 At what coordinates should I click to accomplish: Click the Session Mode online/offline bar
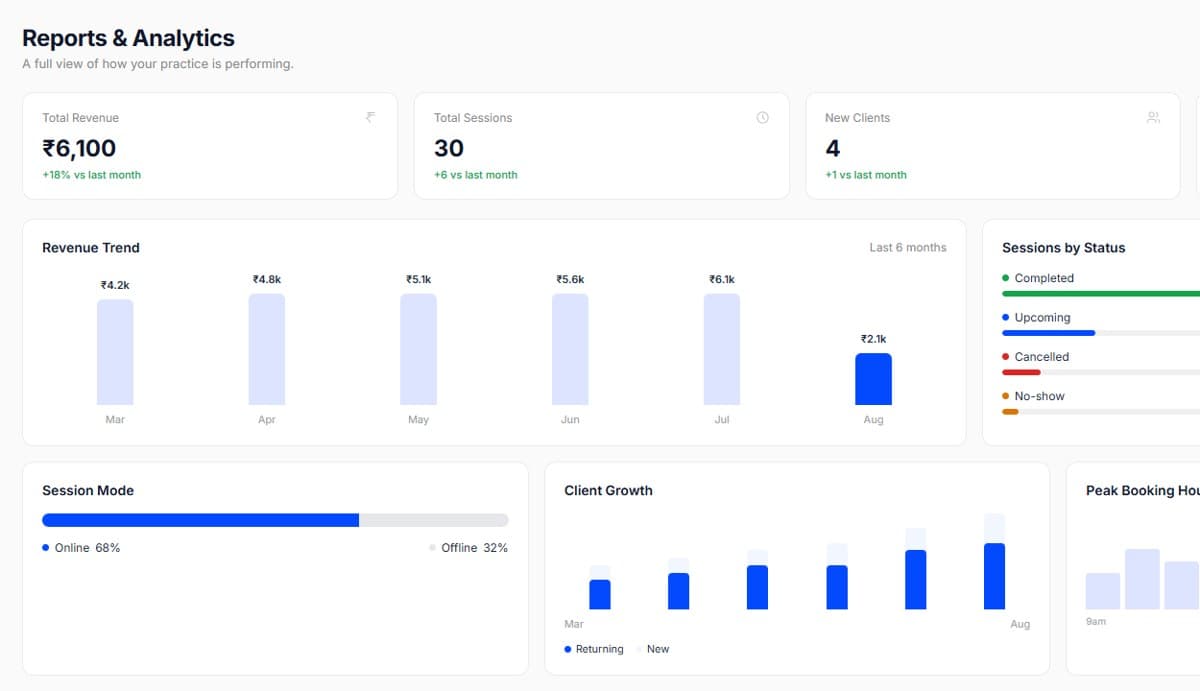pyautogui.click(x=275, y=520)
